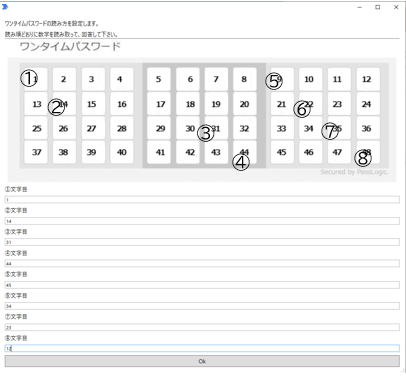406x376 pixels.
Task: Click matrix cell number 40
Action: pos(122,152)
